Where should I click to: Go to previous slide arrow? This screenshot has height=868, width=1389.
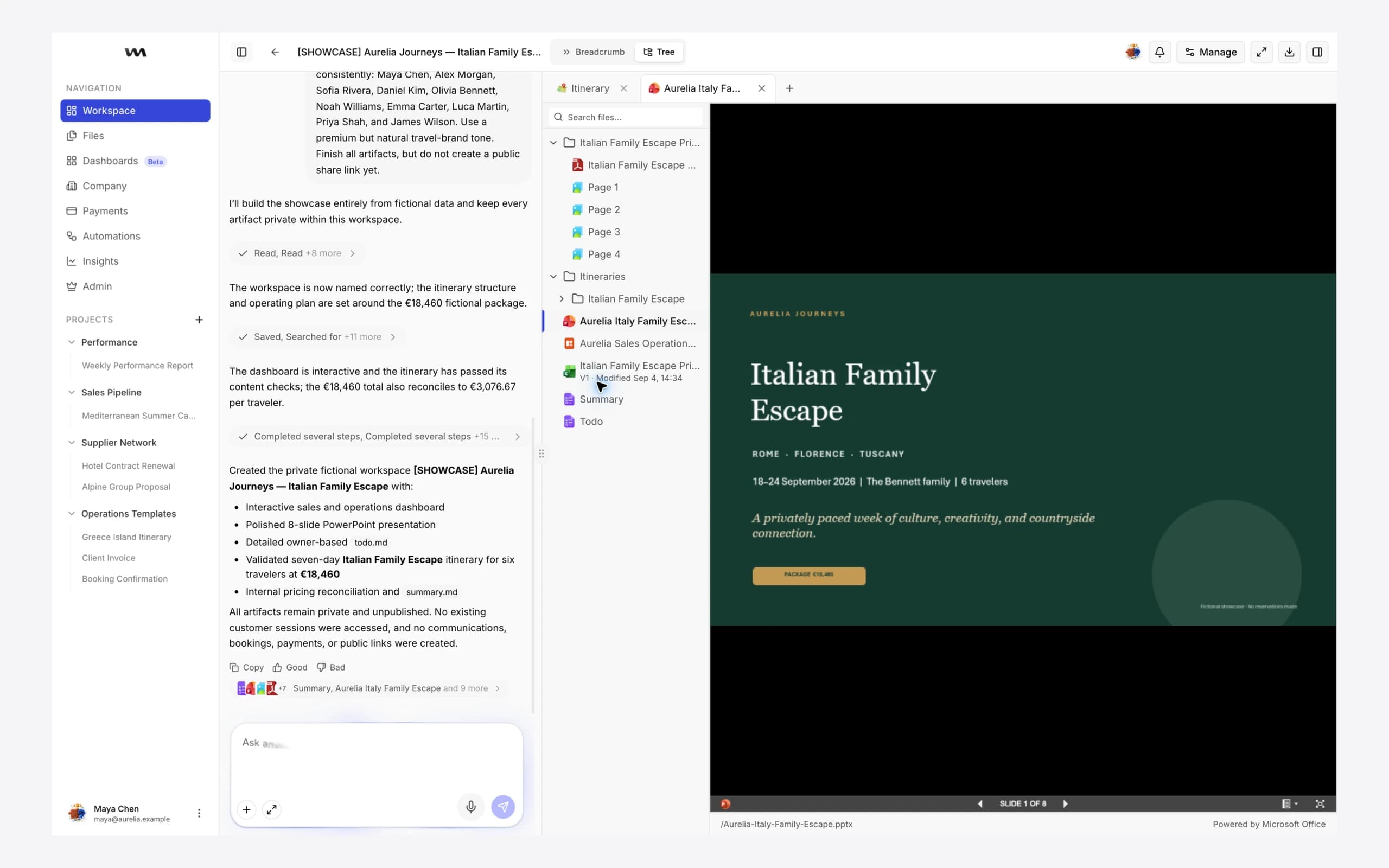(980, 803)
